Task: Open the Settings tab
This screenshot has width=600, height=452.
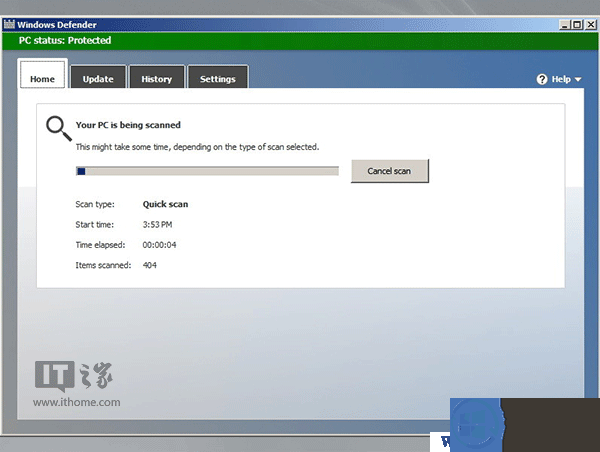Action: click(218, 77)
